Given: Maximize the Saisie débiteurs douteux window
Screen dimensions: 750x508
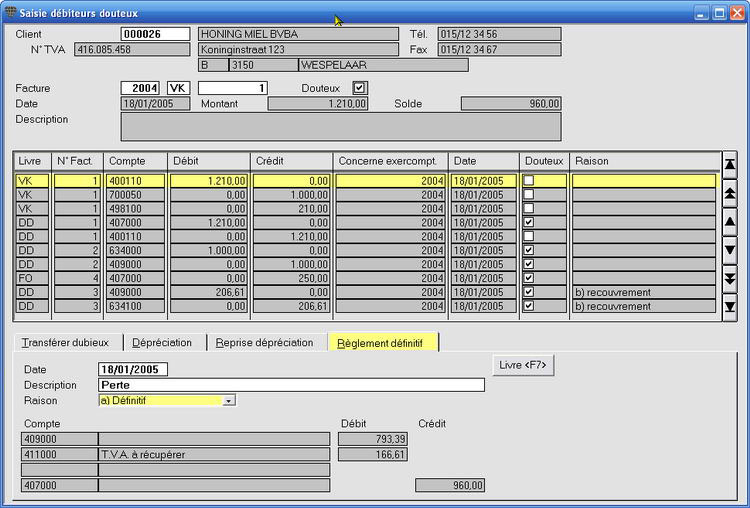Looking at the screenshot, I should [719, 12].
